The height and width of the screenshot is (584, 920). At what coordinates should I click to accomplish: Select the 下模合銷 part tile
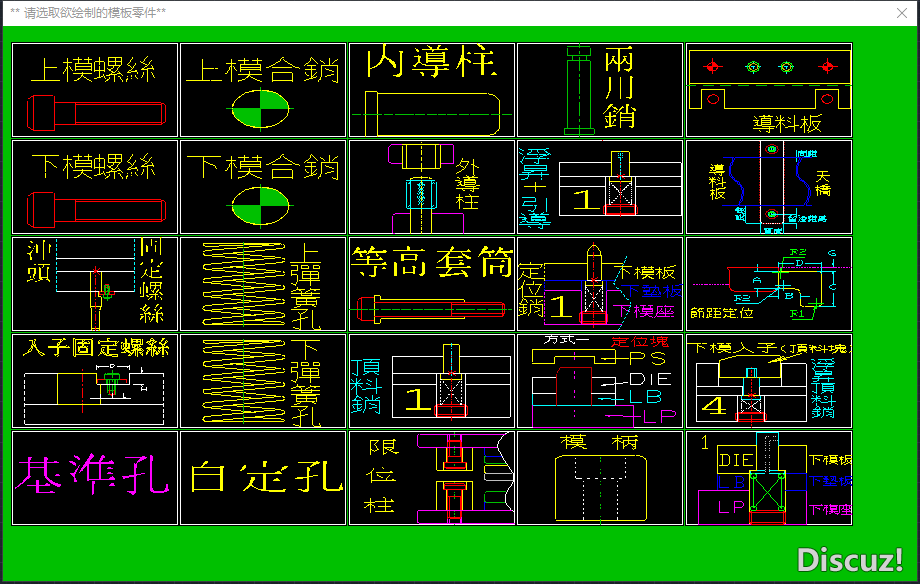click(x=263, y=187)
